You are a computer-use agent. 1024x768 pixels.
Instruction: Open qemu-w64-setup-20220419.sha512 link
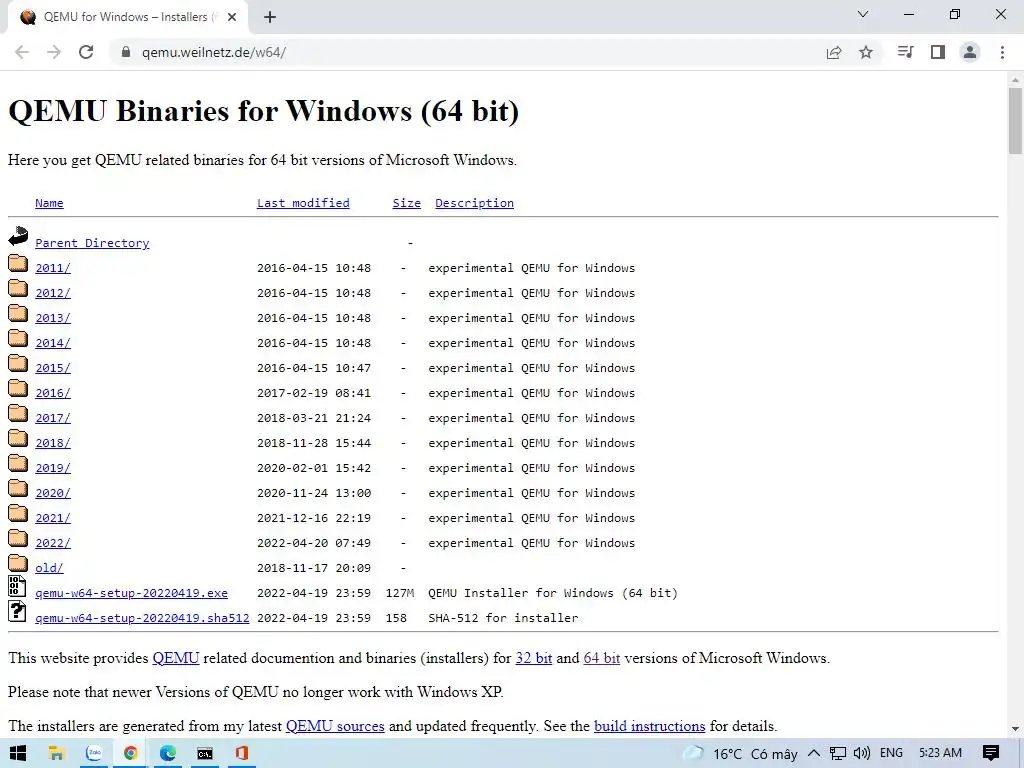(142, 618)
